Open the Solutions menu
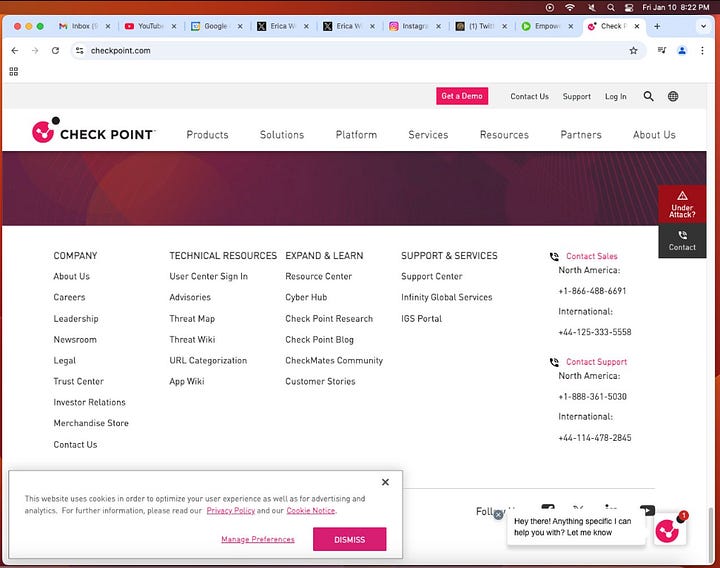Screen dimensions: 720x568 282,135
